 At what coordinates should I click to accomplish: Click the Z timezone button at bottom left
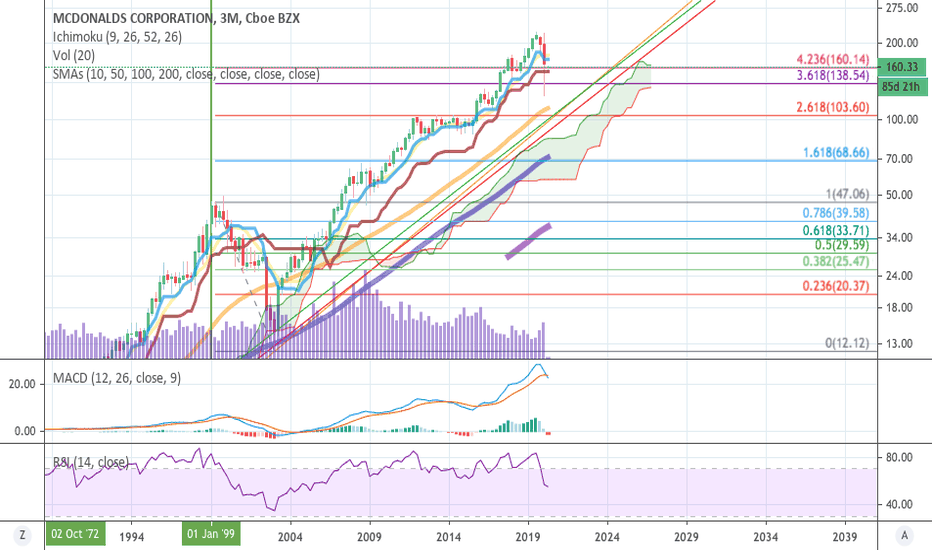coord(22,536)
